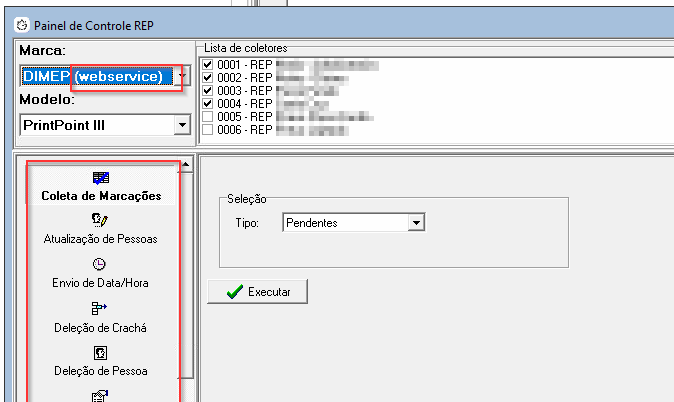Open the Tipo dropdown set to Pendentes
674x402 pixels.
point(417,223)
